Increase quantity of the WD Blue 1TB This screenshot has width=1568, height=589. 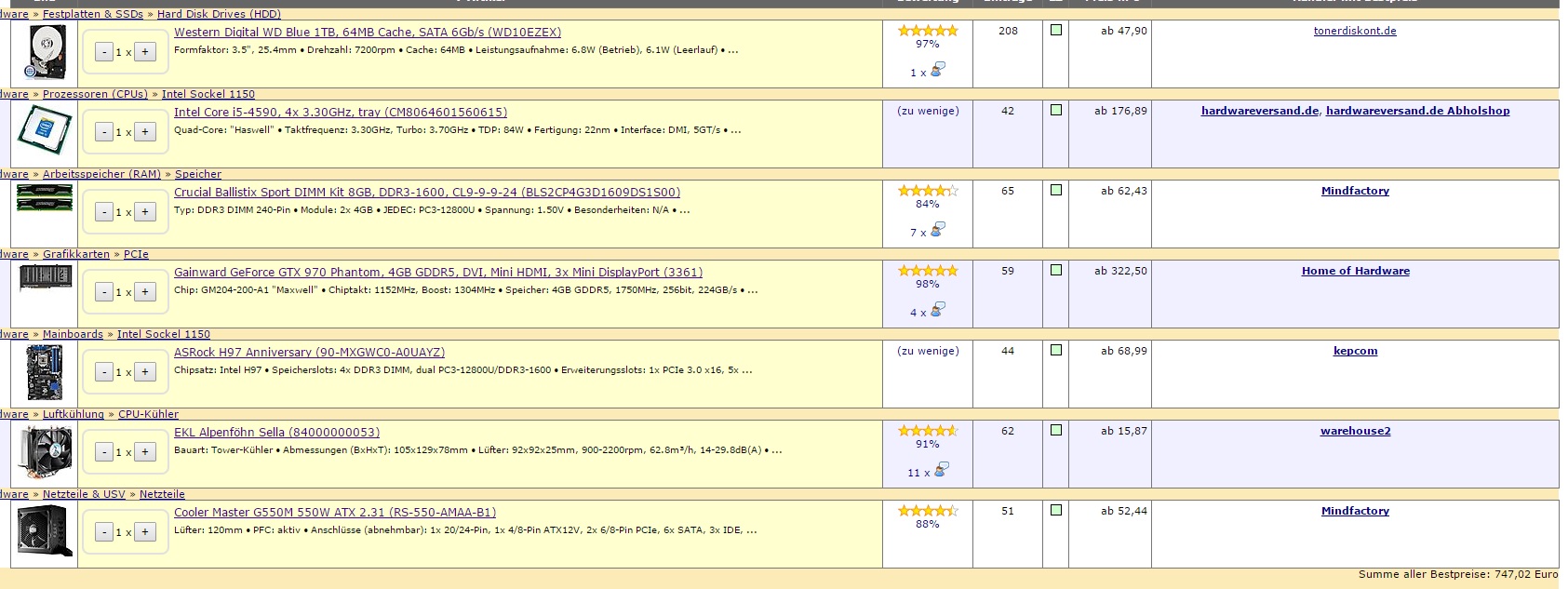pos(145,52)
